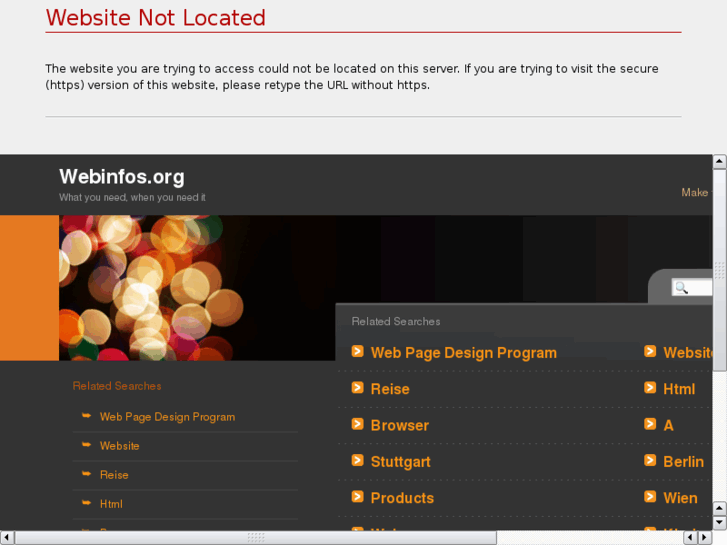Click the arrow icon beside right-panel Reise

tap(357, 387)
